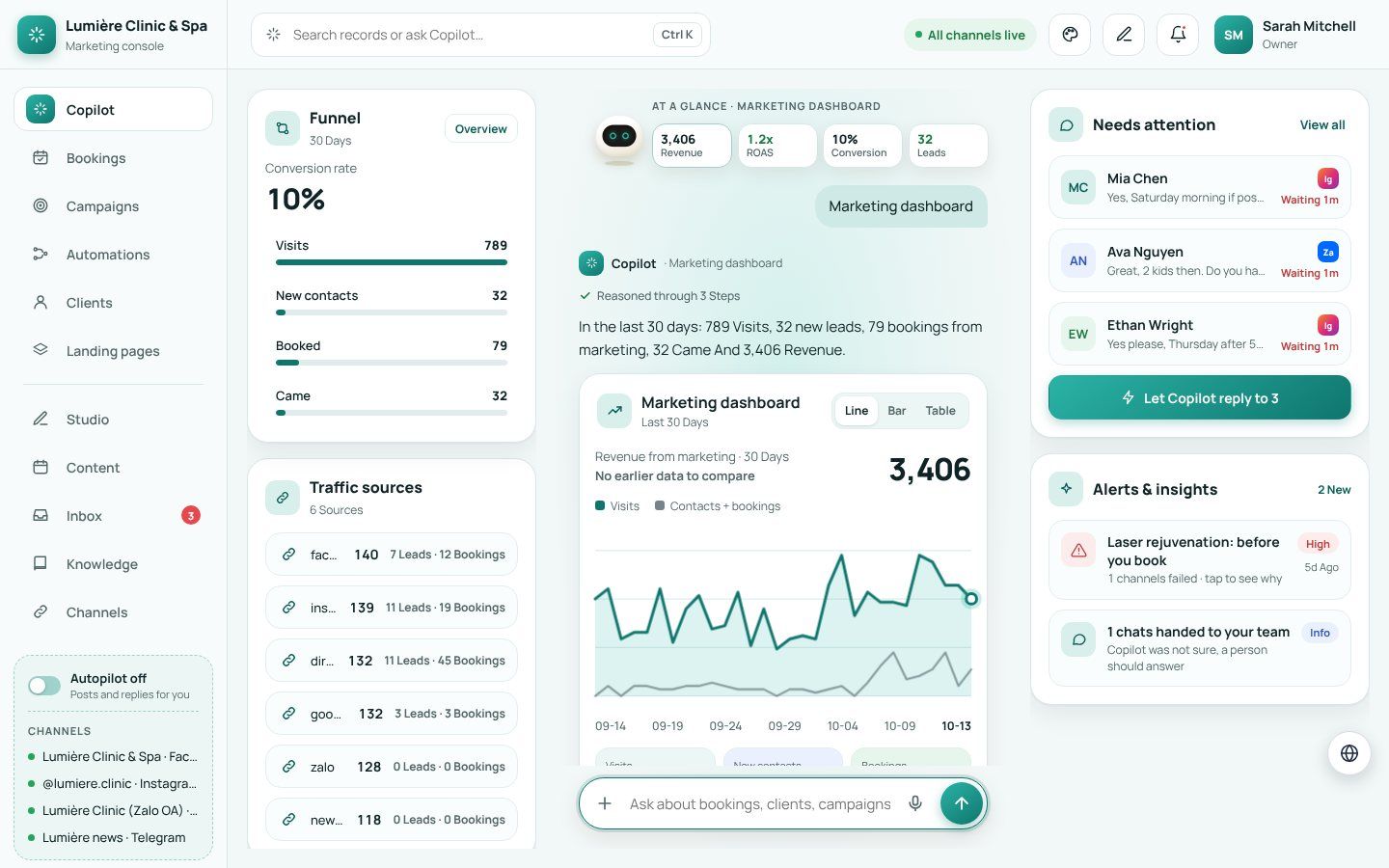Open Ethan Wright's waiting conversation

pyautogui.click(x=1199, y=334)
